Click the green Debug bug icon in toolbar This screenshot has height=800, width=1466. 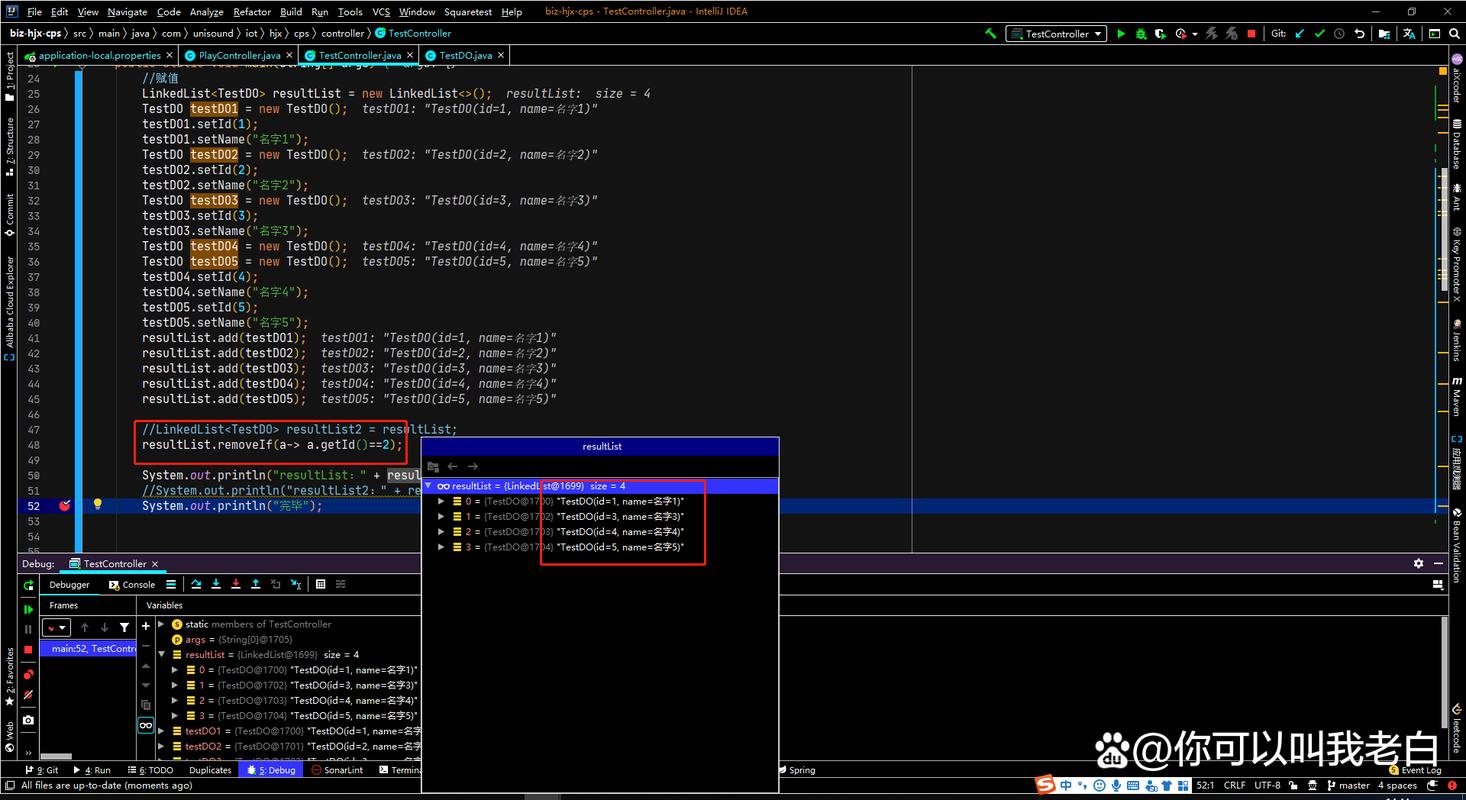[x=1140, y=33]
